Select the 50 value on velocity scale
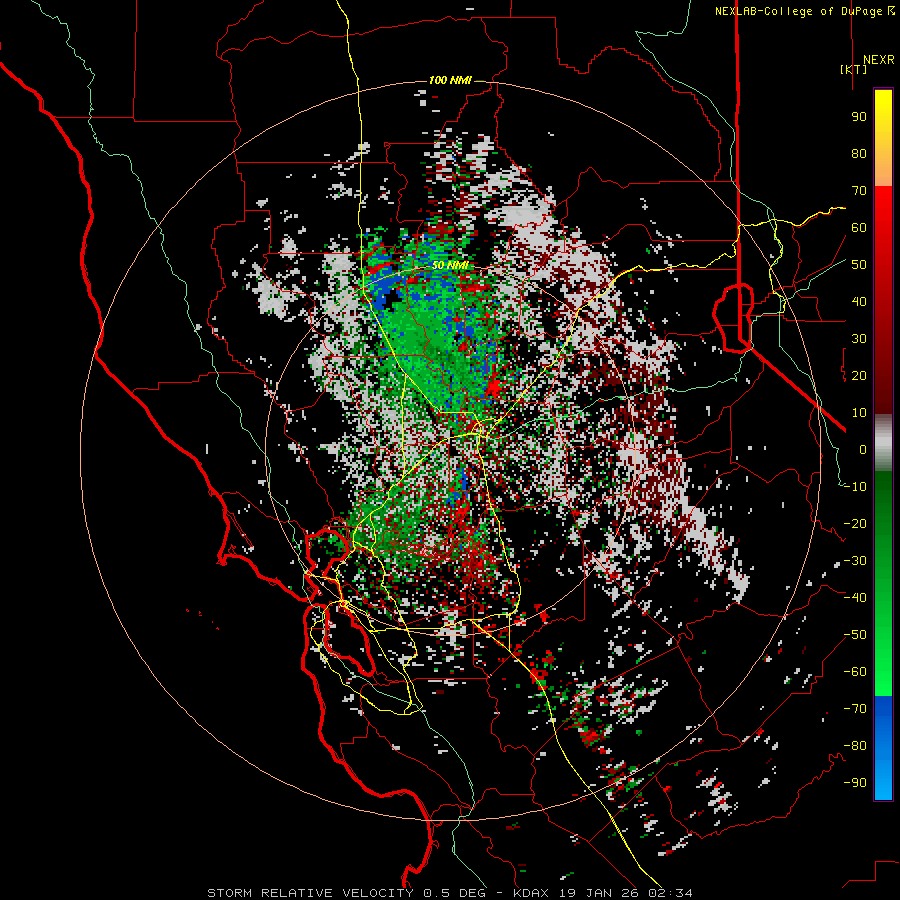 [859, 265]
